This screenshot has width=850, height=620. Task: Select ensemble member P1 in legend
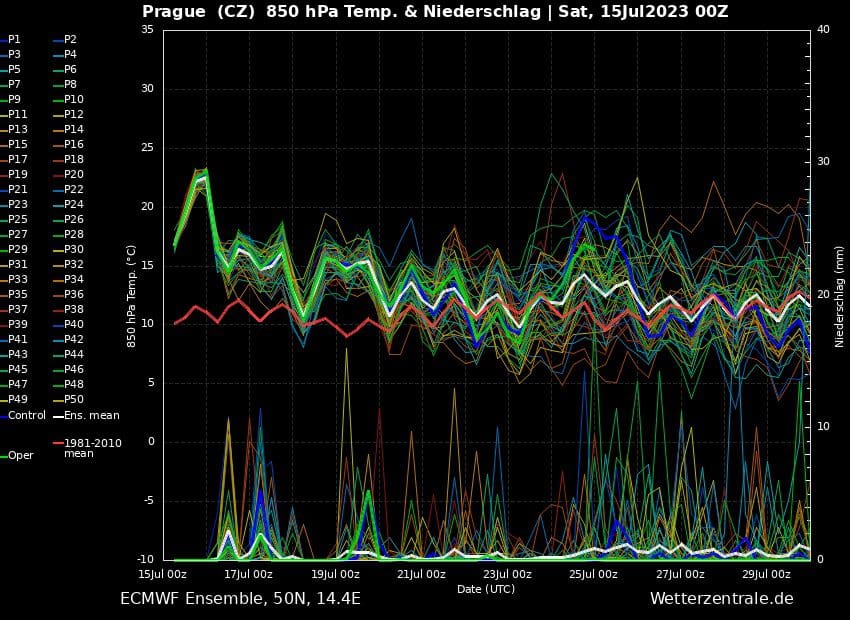click(14, 39)
